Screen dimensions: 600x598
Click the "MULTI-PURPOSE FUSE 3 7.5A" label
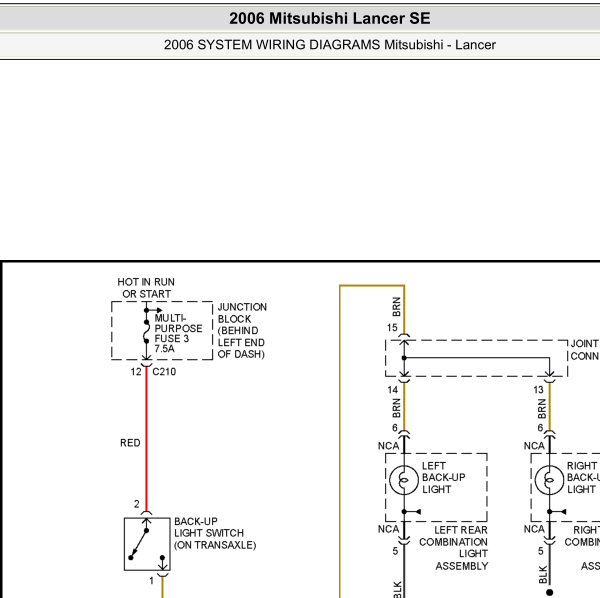[x=178, y=333]
